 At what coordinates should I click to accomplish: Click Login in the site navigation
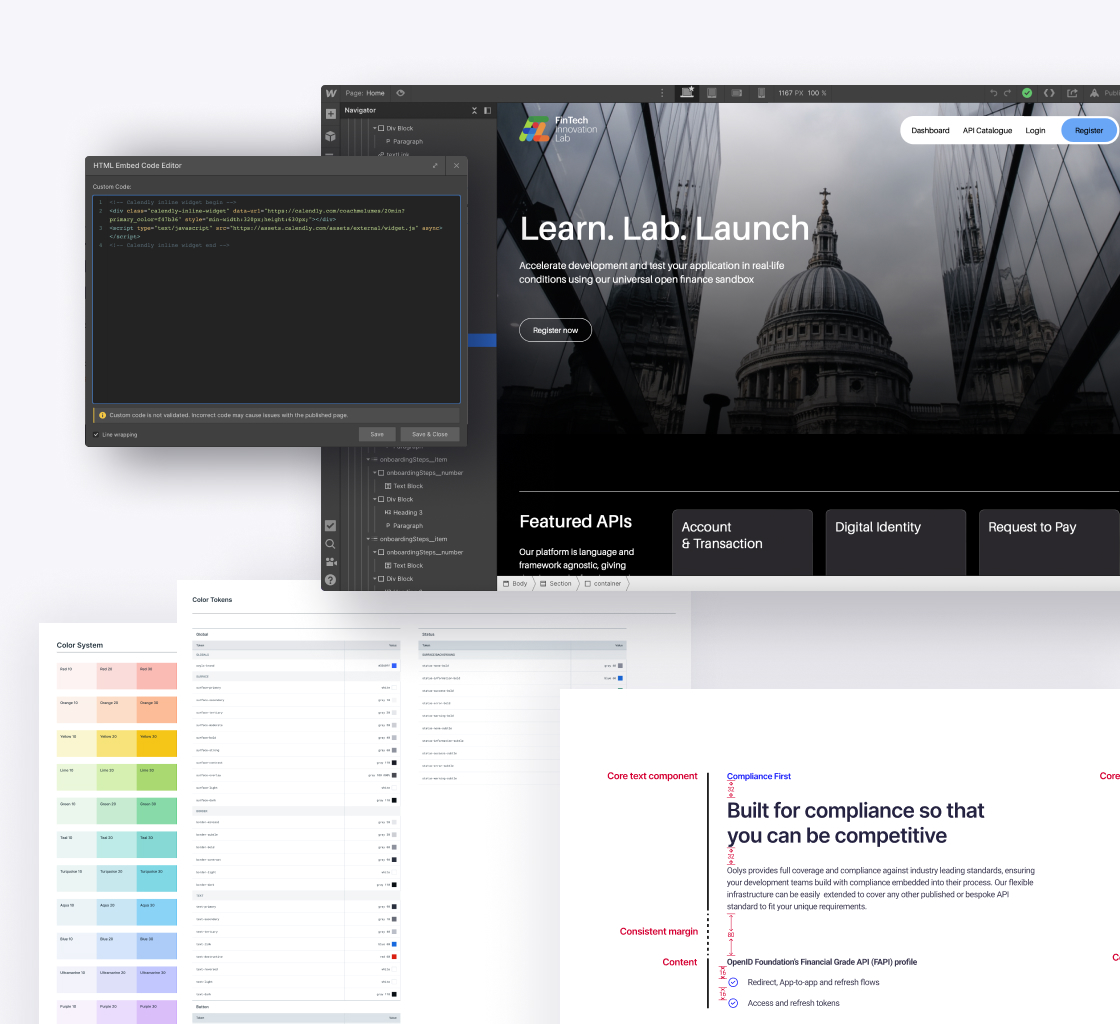click(1035, 131)
